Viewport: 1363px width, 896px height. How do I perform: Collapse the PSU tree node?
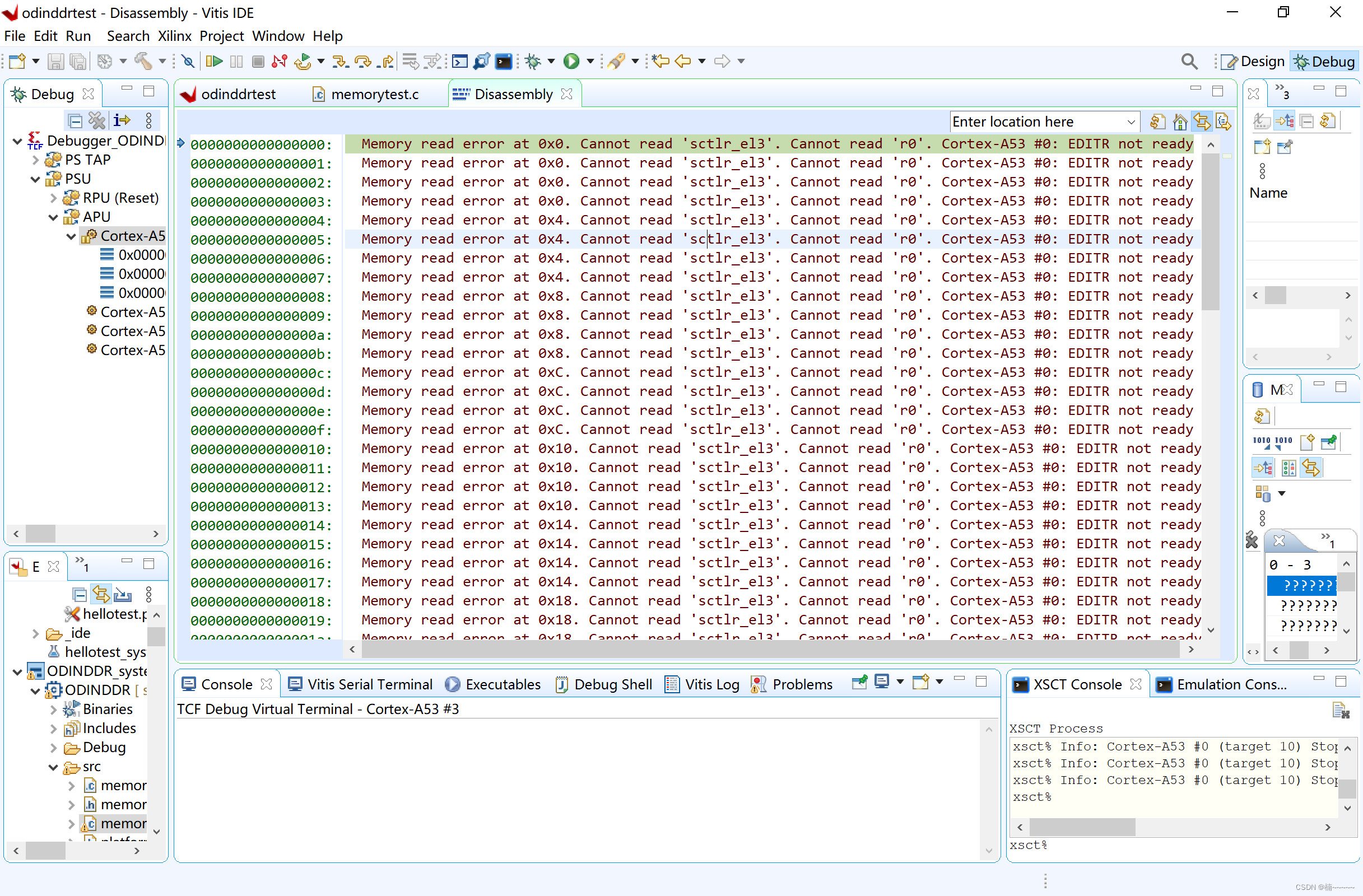tap(35, 179)
